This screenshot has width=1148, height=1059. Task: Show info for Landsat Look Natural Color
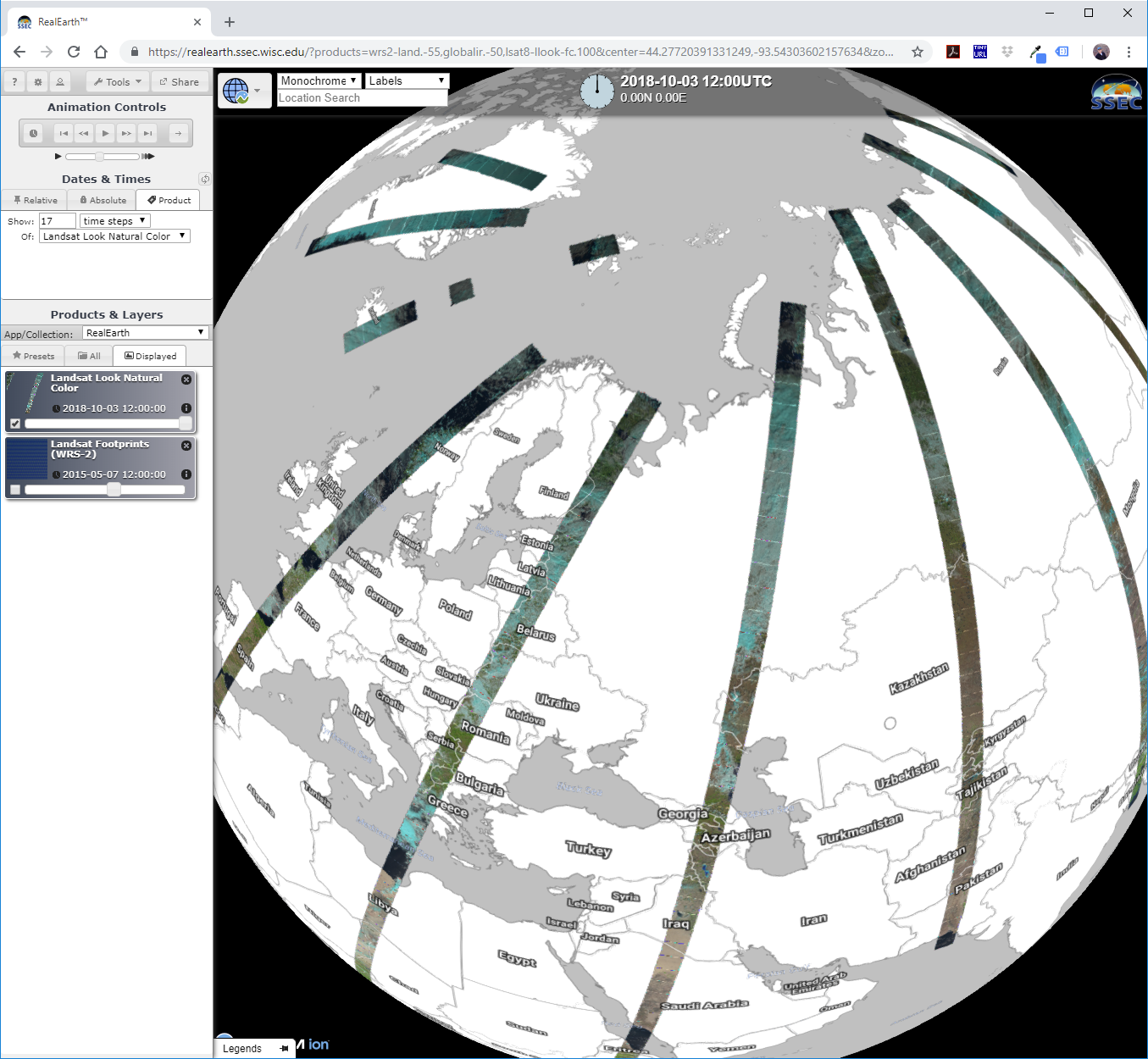point(186,408)
